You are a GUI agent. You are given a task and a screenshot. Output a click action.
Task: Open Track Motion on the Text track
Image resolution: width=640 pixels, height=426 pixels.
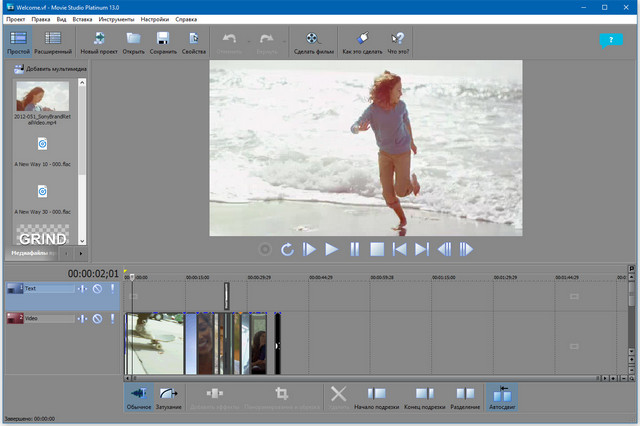tap(82, 289)
